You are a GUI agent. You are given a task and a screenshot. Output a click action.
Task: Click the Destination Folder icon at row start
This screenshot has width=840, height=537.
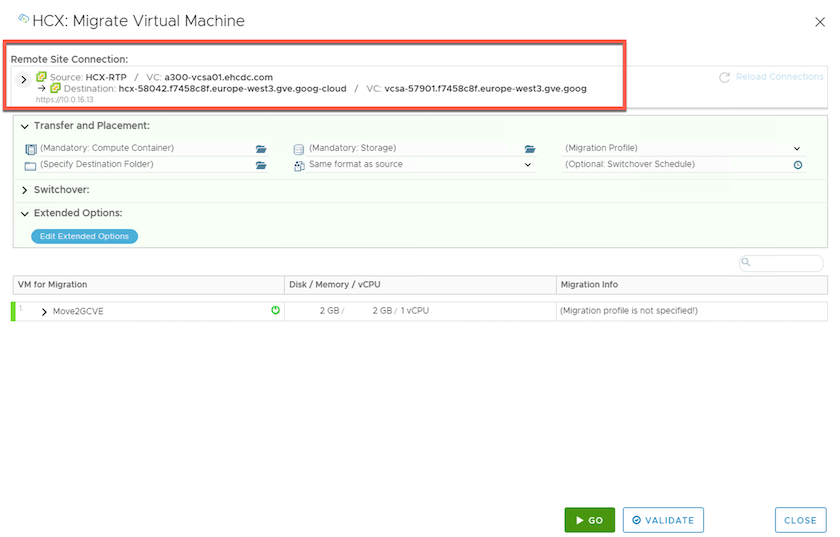click(31, 166)
